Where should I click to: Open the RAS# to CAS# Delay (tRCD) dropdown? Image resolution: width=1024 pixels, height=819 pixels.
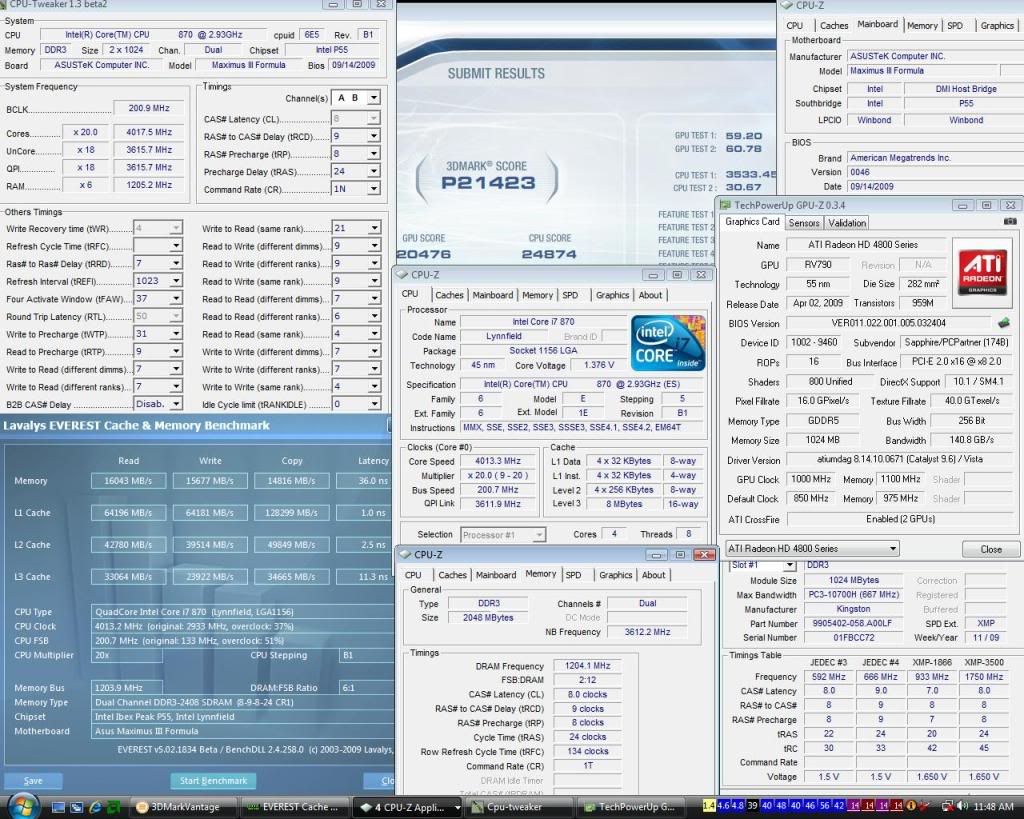click(374, 136)
